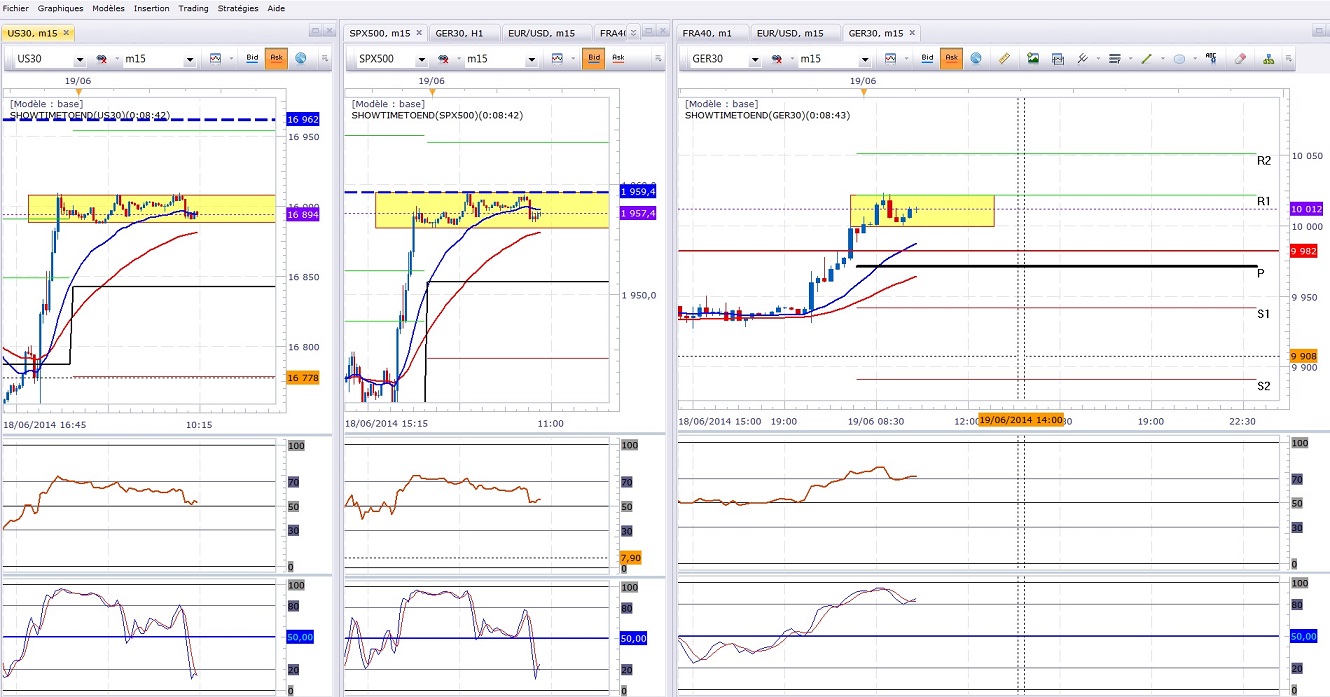The image size is (1330, 697).
Task: Click the eraser tool in GER30 toolbar
Action: pyautogui.click(x=1240, y=59)
